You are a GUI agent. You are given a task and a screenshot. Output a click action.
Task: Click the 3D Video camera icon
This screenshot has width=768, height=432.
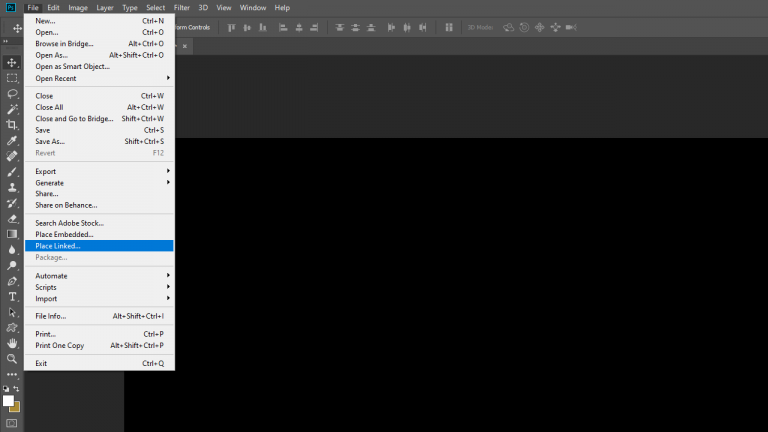click(x=571, y=27)
